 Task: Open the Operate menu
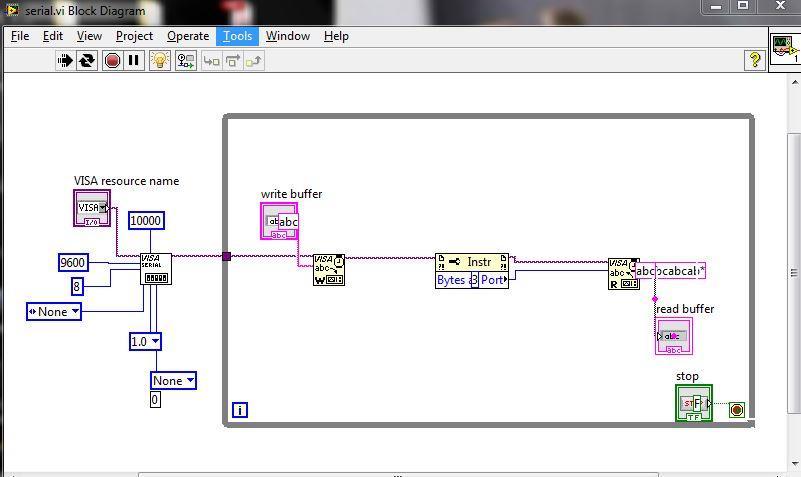coord(188,36)
